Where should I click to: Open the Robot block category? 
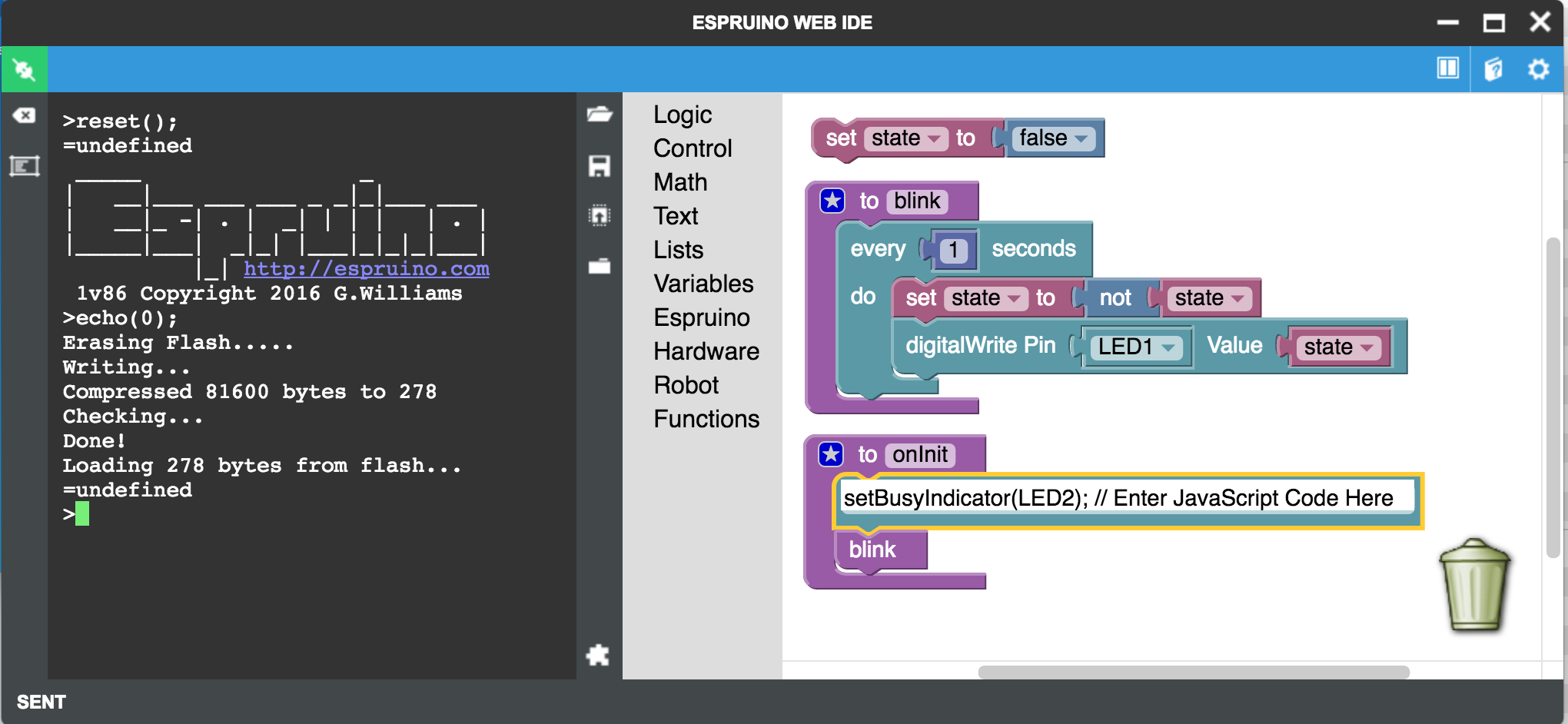coord(686,385)
